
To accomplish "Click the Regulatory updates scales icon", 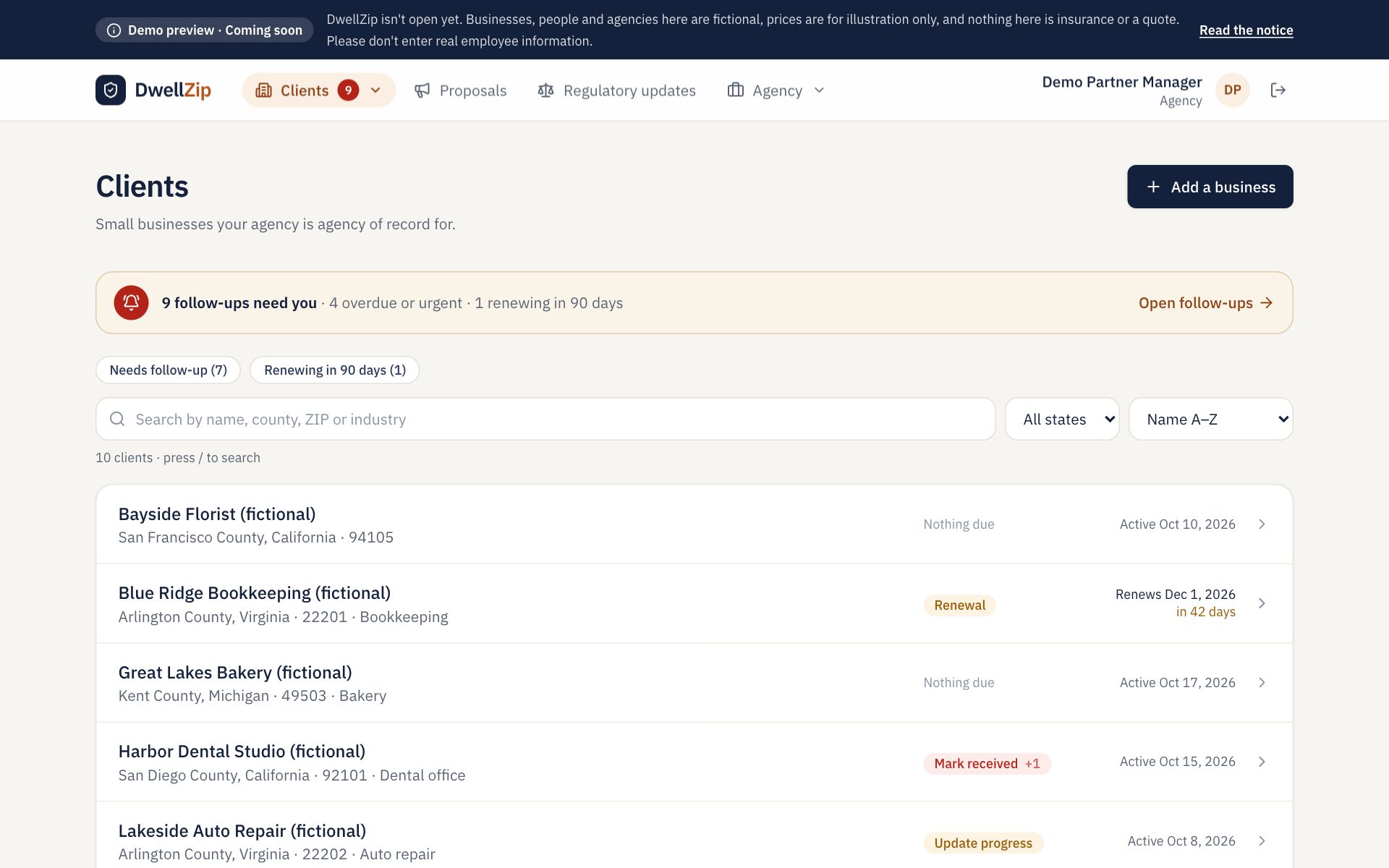I will point(546,90).
